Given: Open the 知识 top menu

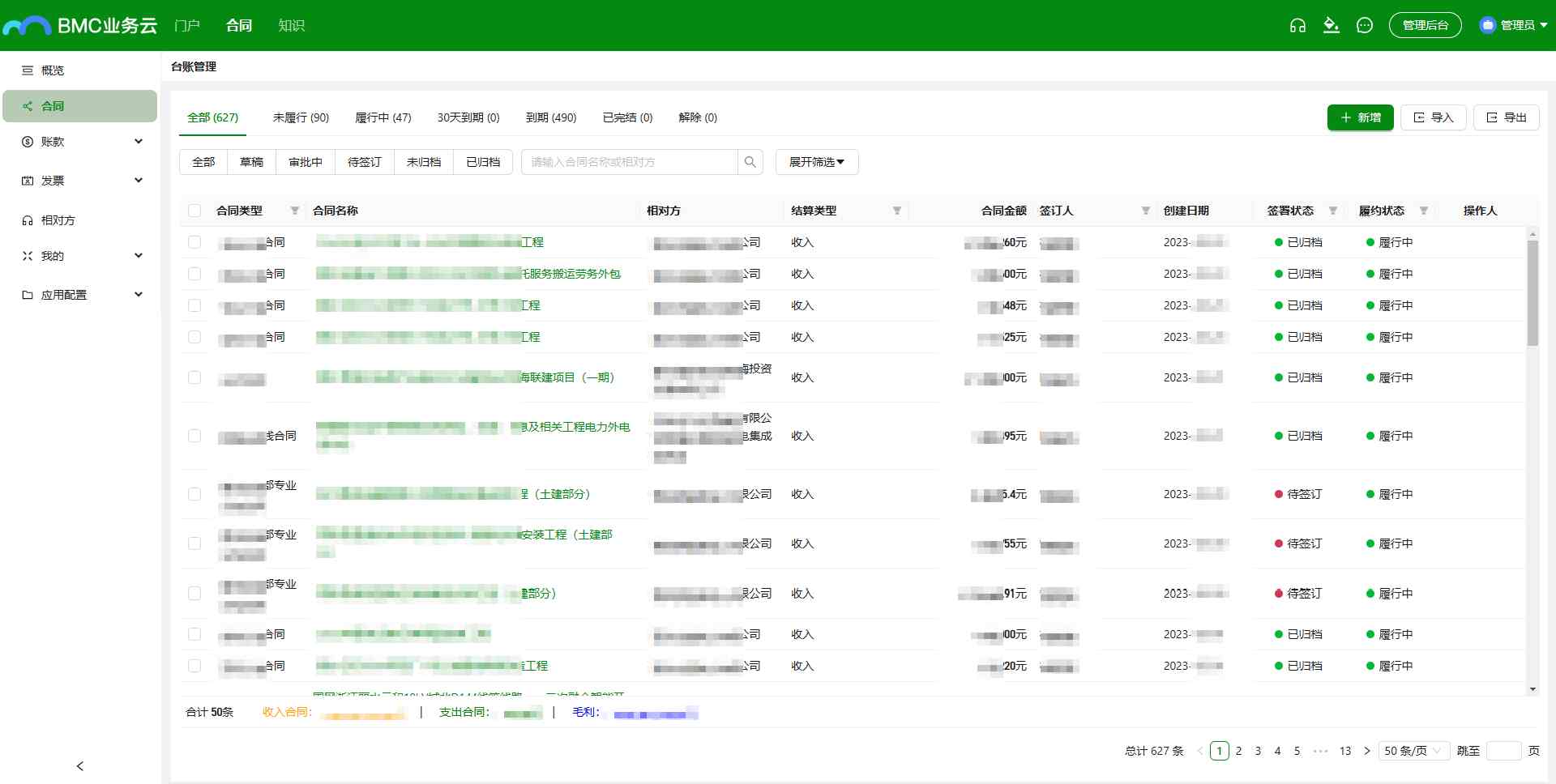Looking at the screenshot, I should click(x=291, y=25).
